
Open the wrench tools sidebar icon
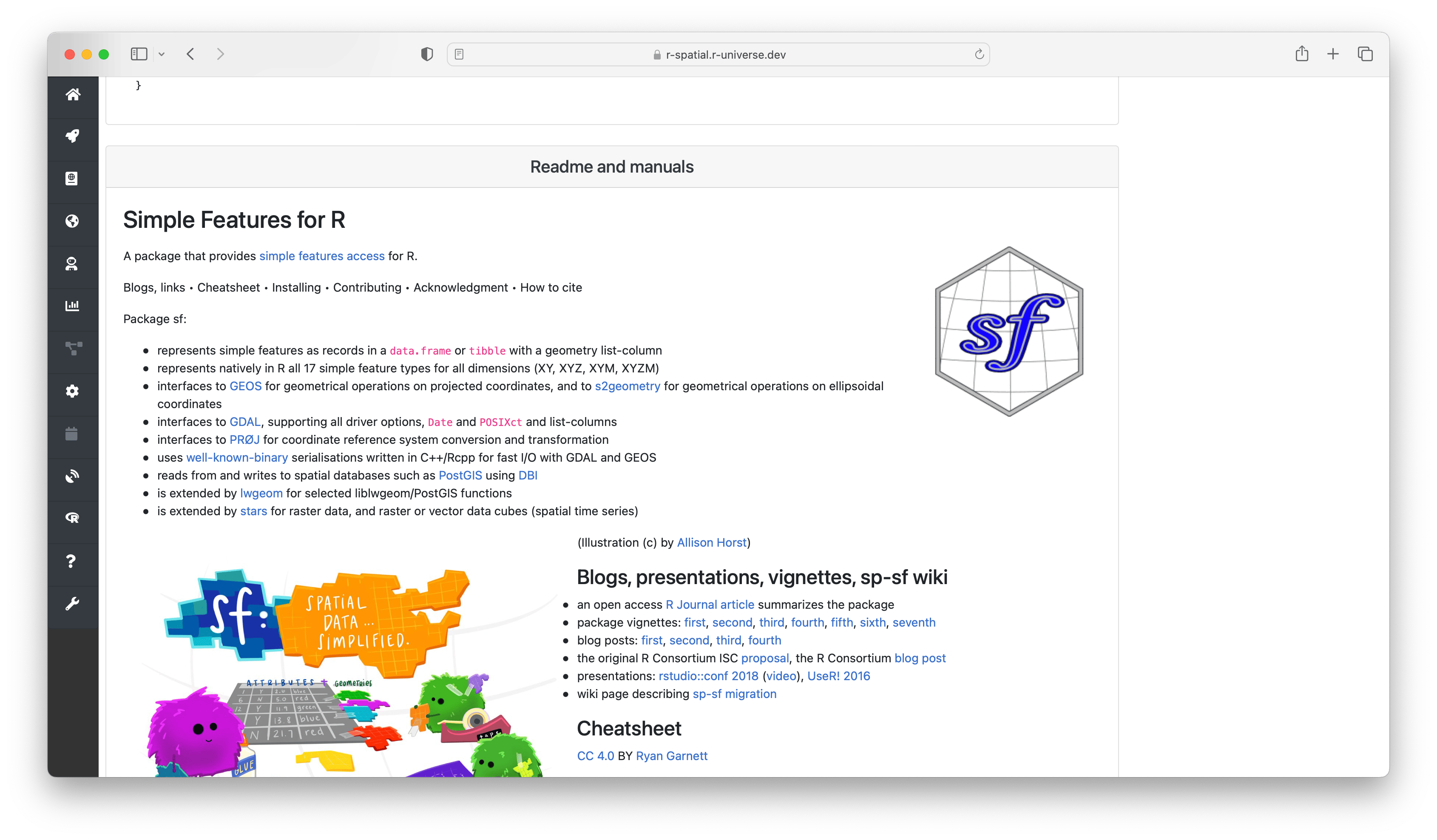72,603
